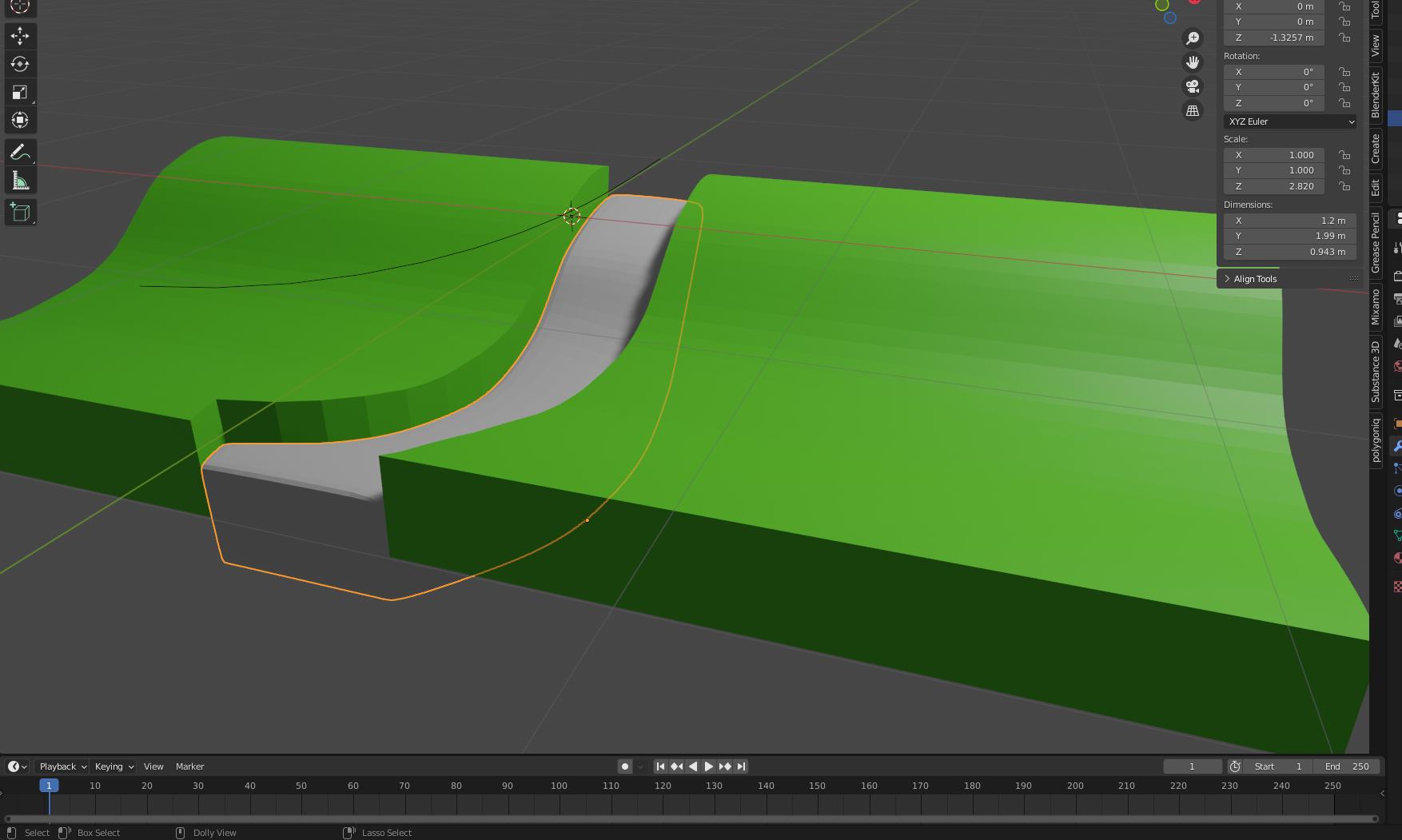Open the Keying popover
Viewport: 1402px width, 840px height.
pyautogui.click(x=114, y=766)
